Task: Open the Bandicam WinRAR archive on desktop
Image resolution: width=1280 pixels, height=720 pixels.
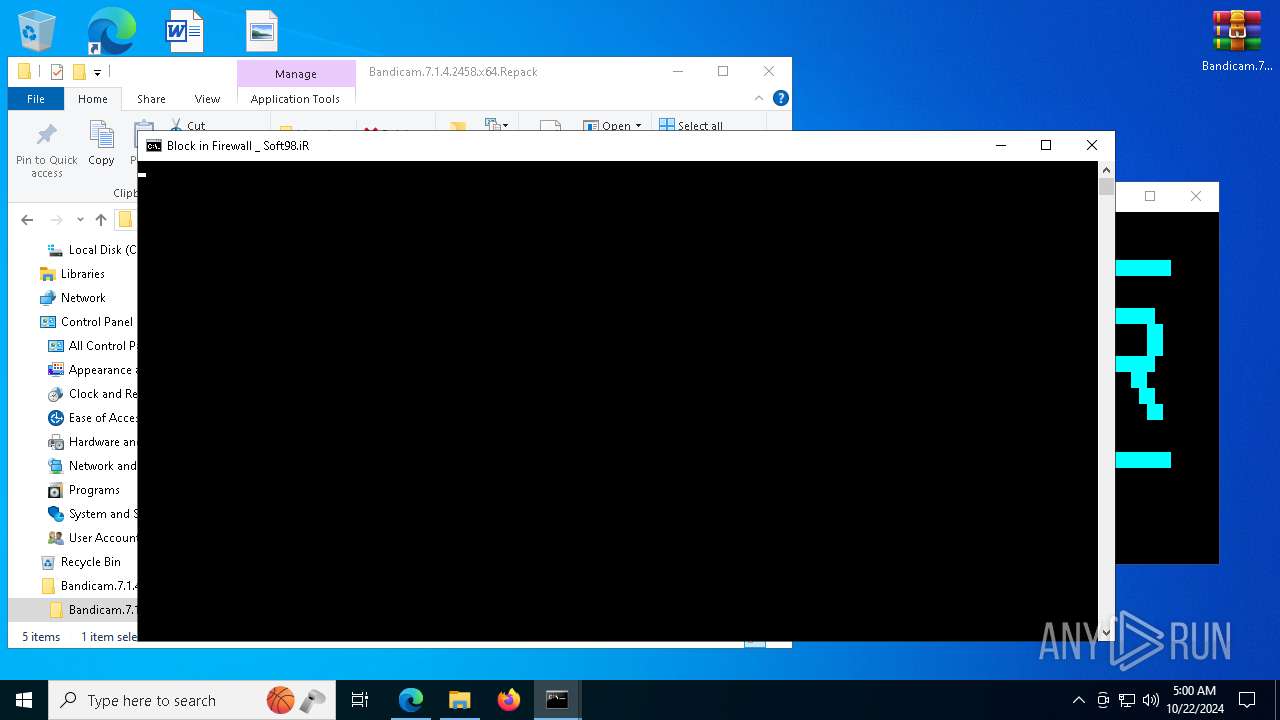Action: (x=1237, y=41)
